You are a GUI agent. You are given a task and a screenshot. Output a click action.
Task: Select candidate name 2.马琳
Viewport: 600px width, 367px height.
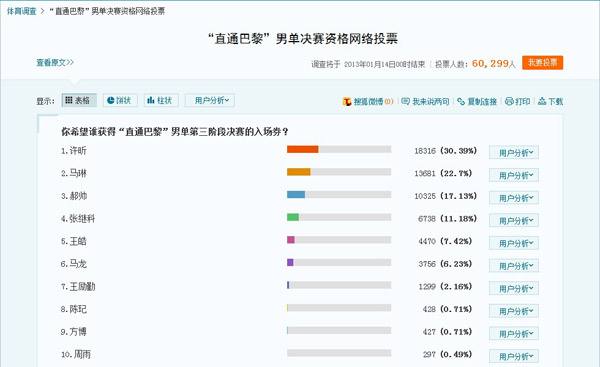pyautogui.click(x=73, y=173)
